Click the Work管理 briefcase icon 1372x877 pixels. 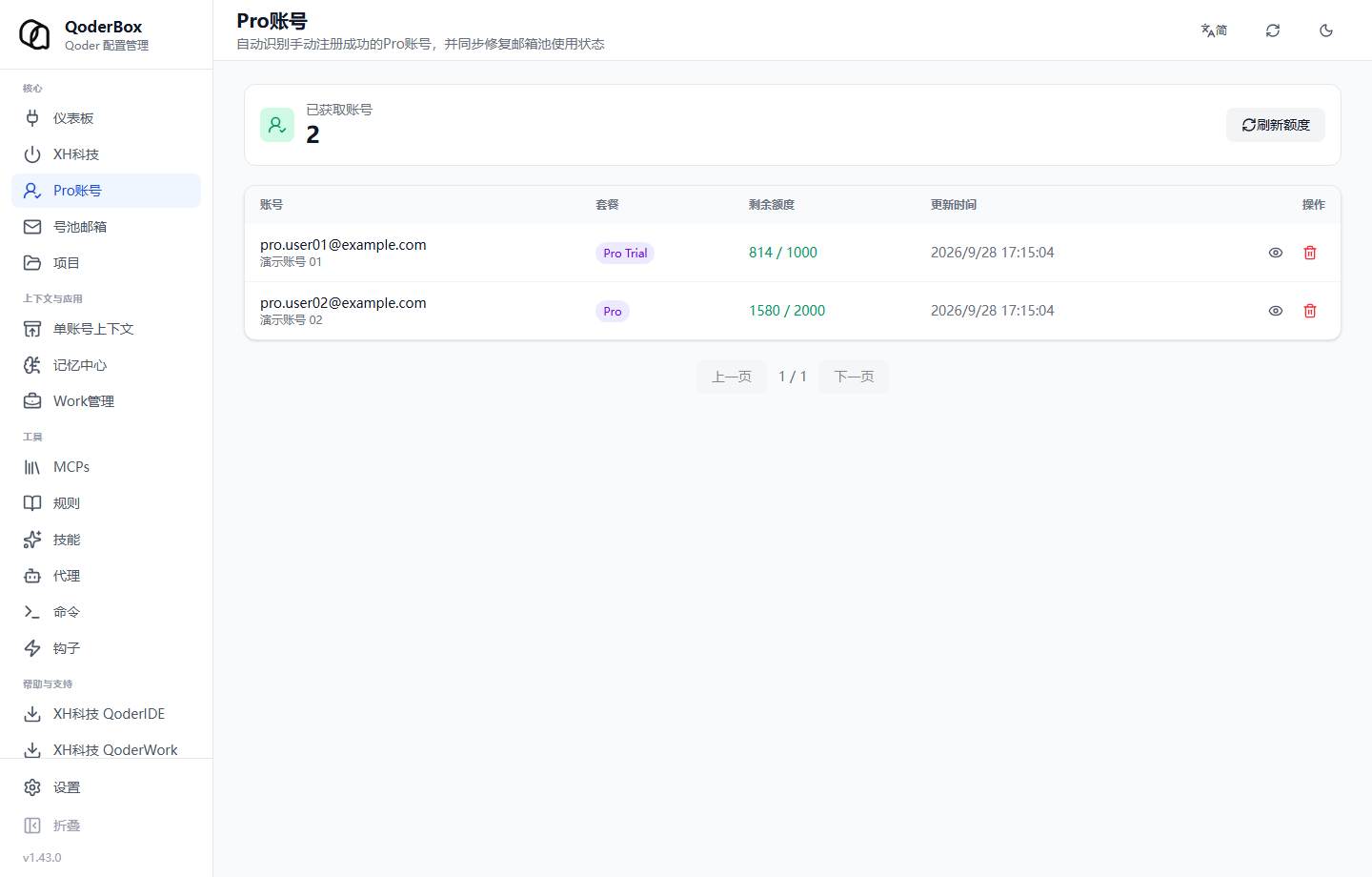click(32, 401)
